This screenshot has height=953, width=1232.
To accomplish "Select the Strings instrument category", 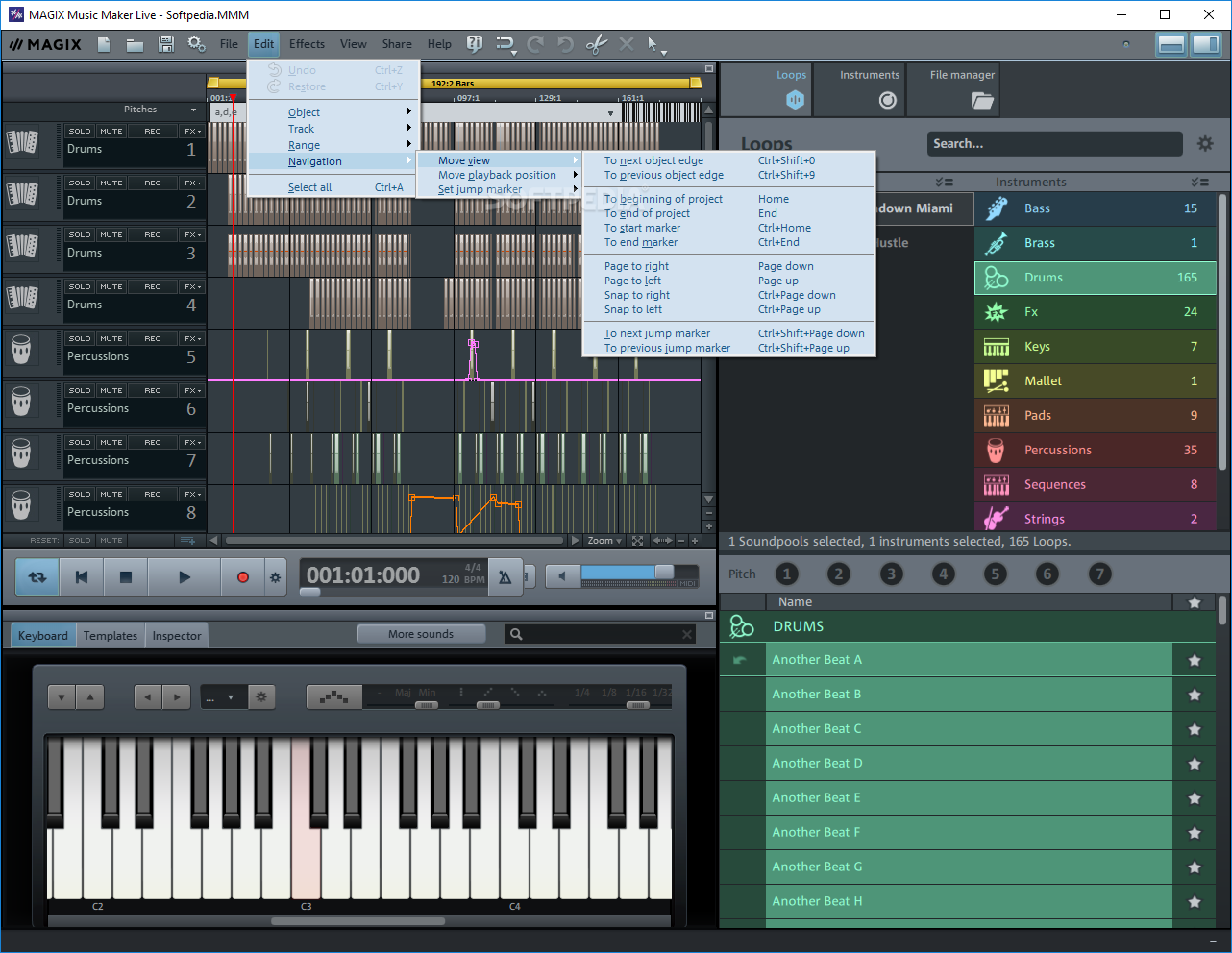I will pyautogui.click(x=1095, y=518).
